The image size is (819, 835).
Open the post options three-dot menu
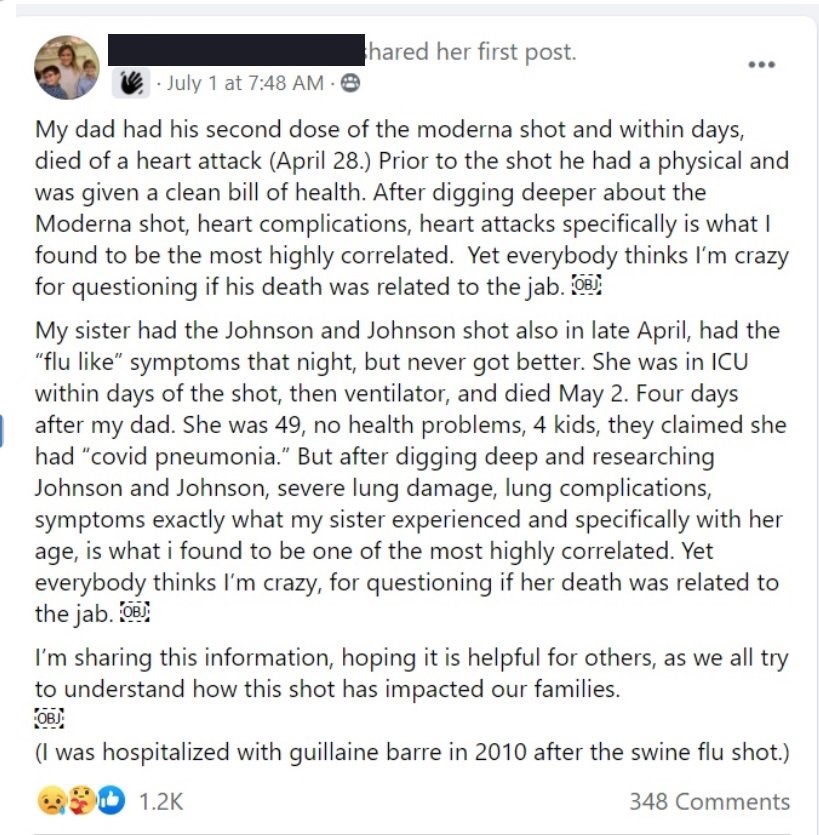pos(761,64)
